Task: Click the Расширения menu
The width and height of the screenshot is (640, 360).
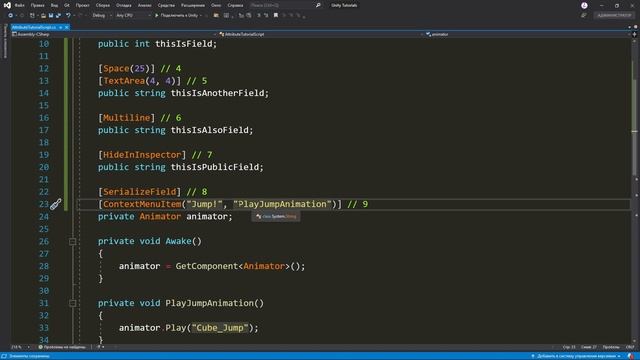Action: [x=193, y=5]
